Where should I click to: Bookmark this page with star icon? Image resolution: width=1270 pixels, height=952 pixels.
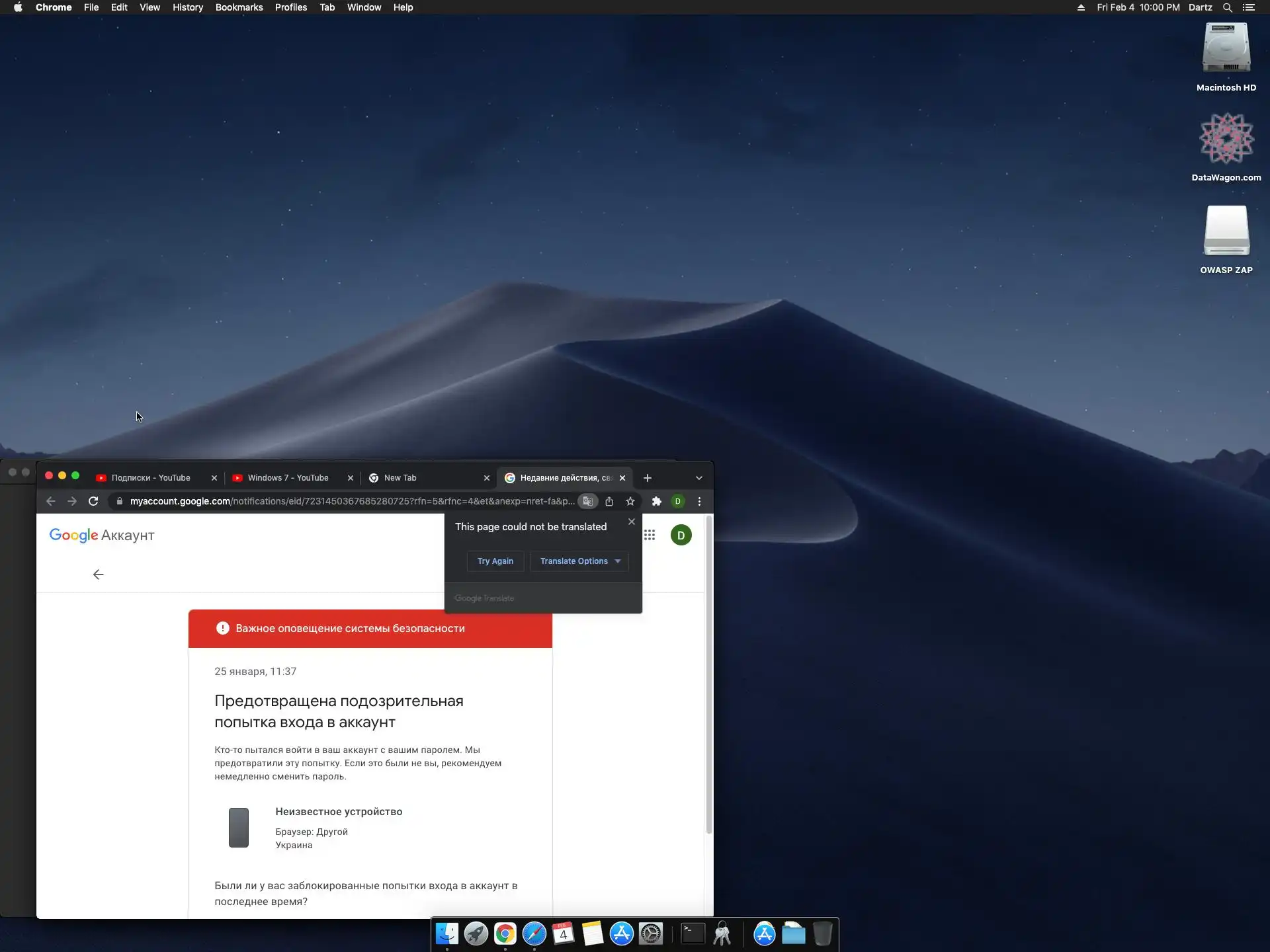click(630, 501)
